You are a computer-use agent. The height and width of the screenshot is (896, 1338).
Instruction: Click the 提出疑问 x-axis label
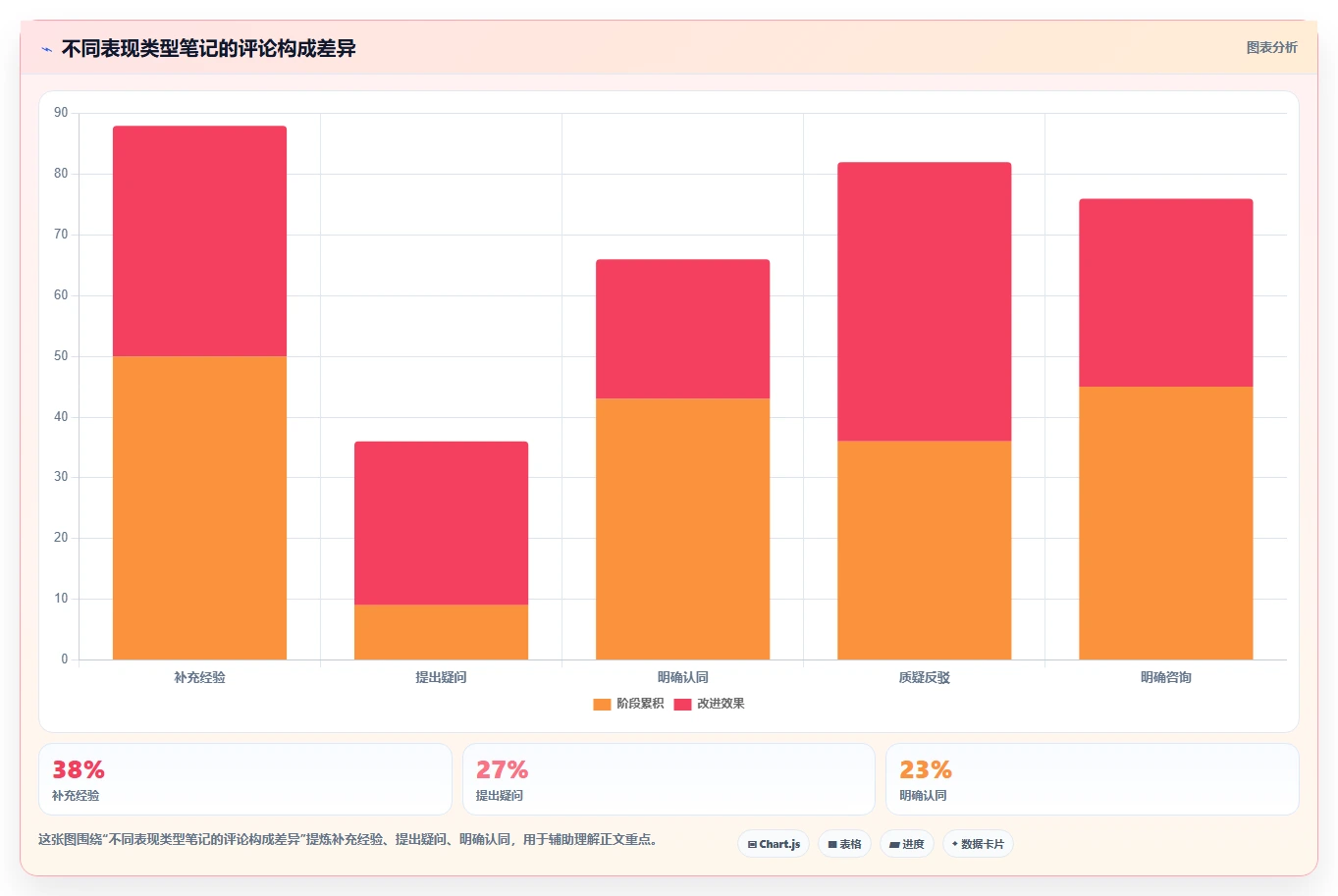[x=441, y=677]
